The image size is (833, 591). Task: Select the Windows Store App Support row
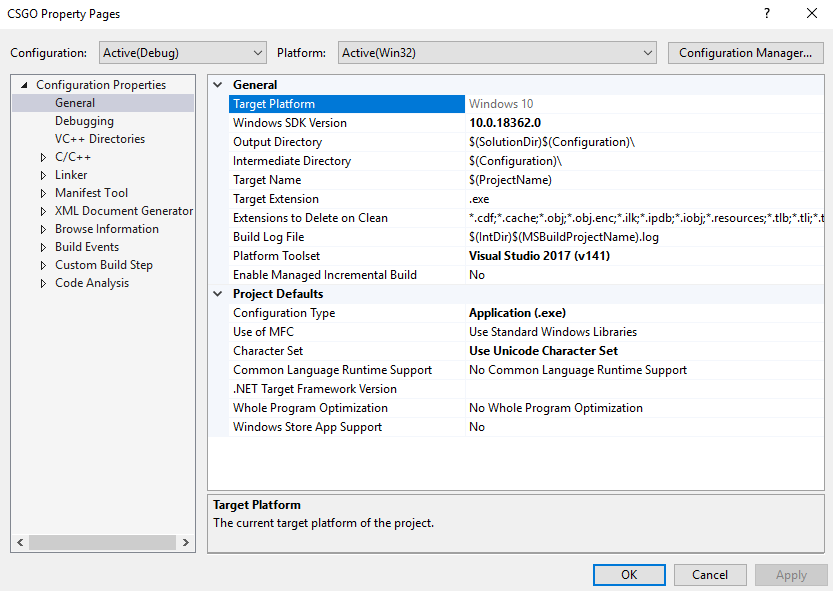pyautogui.click(x=526, y=427)
